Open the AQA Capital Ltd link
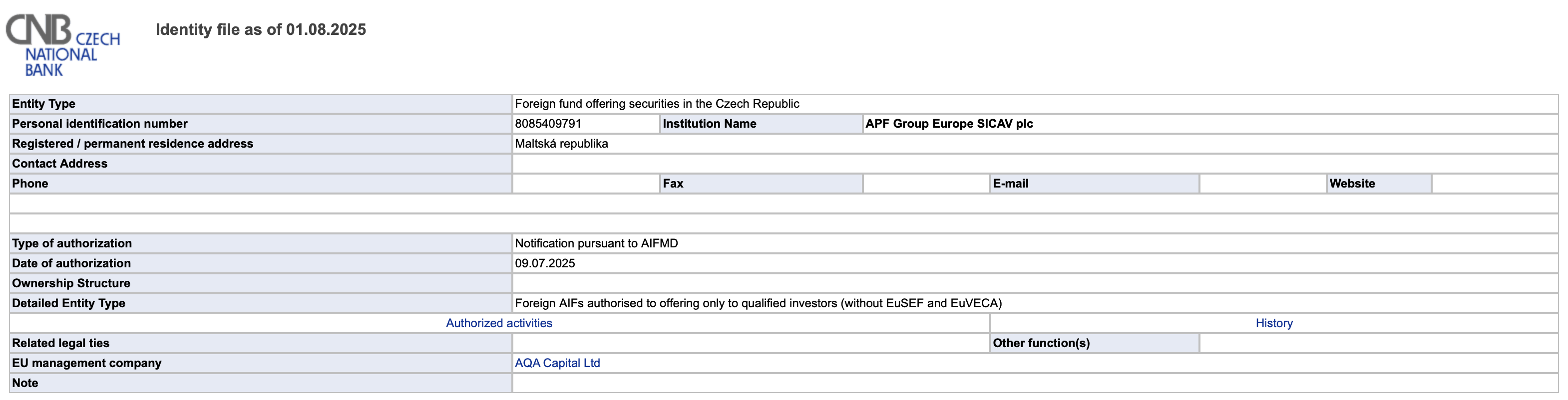The height and width of the screenshot is (400, 1568). 557,363
